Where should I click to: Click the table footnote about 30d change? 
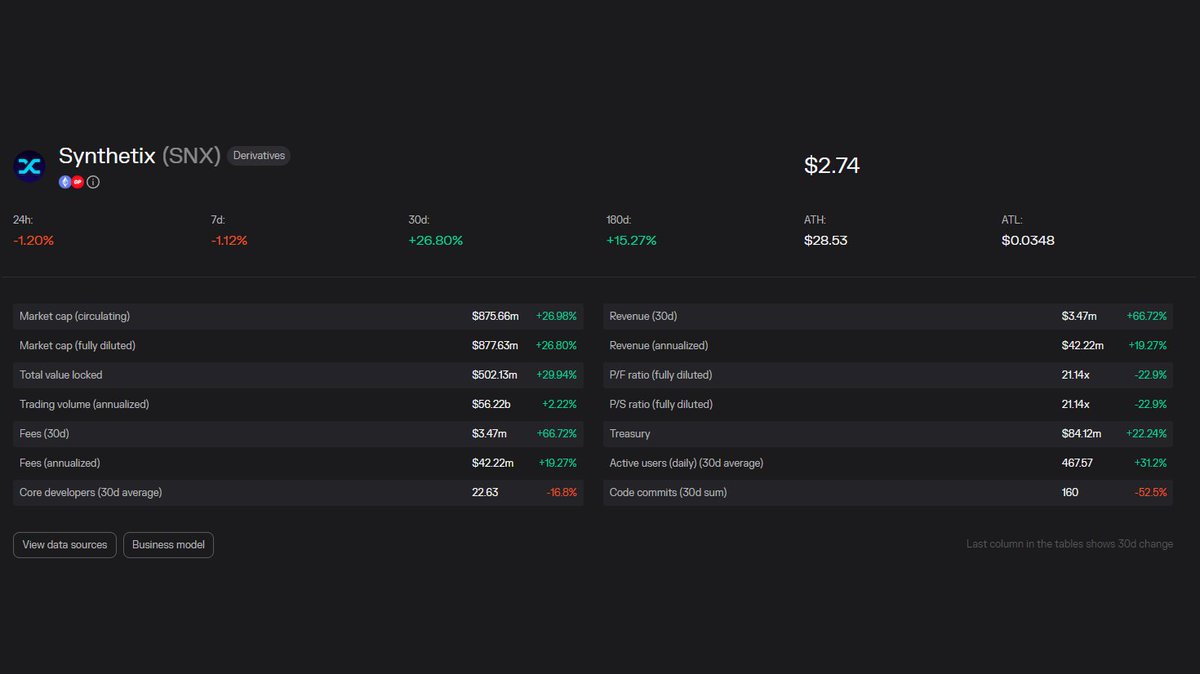click(x=1070, y=544)
